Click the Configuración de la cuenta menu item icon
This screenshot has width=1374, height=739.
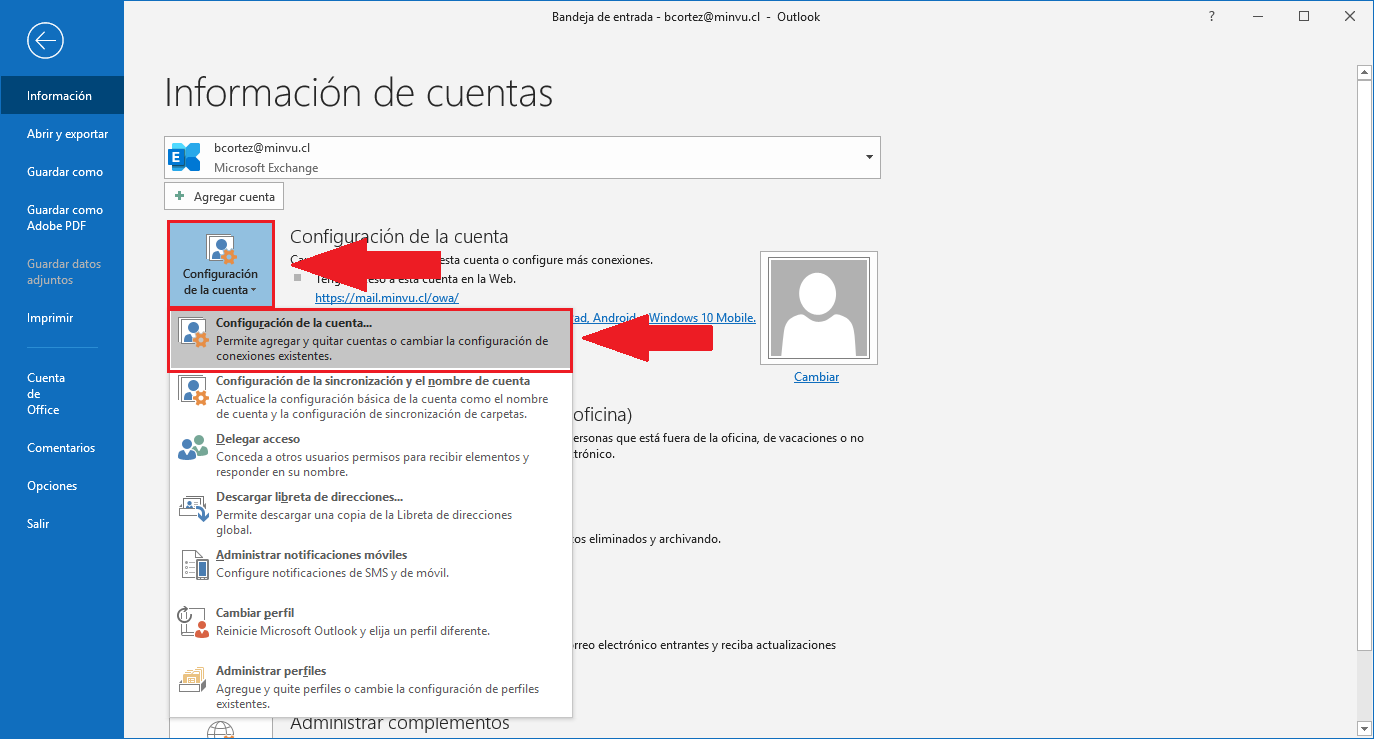pos(193,333)
